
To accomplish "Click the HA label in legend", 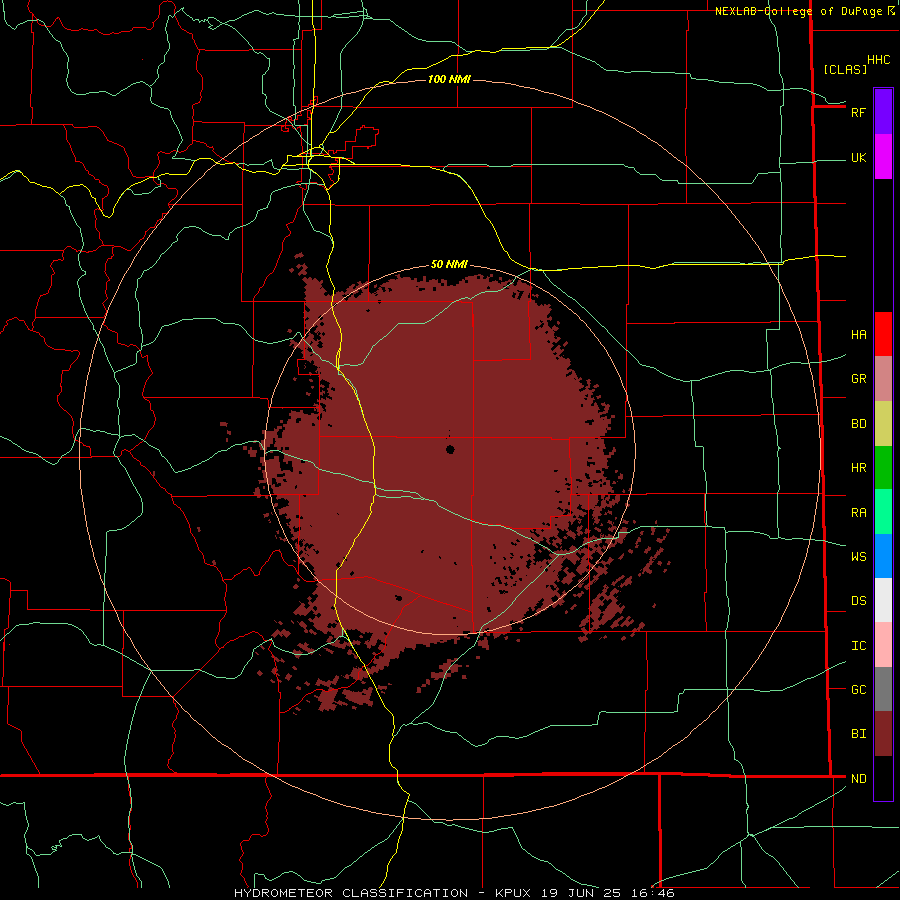I will [x=858, y=334].
